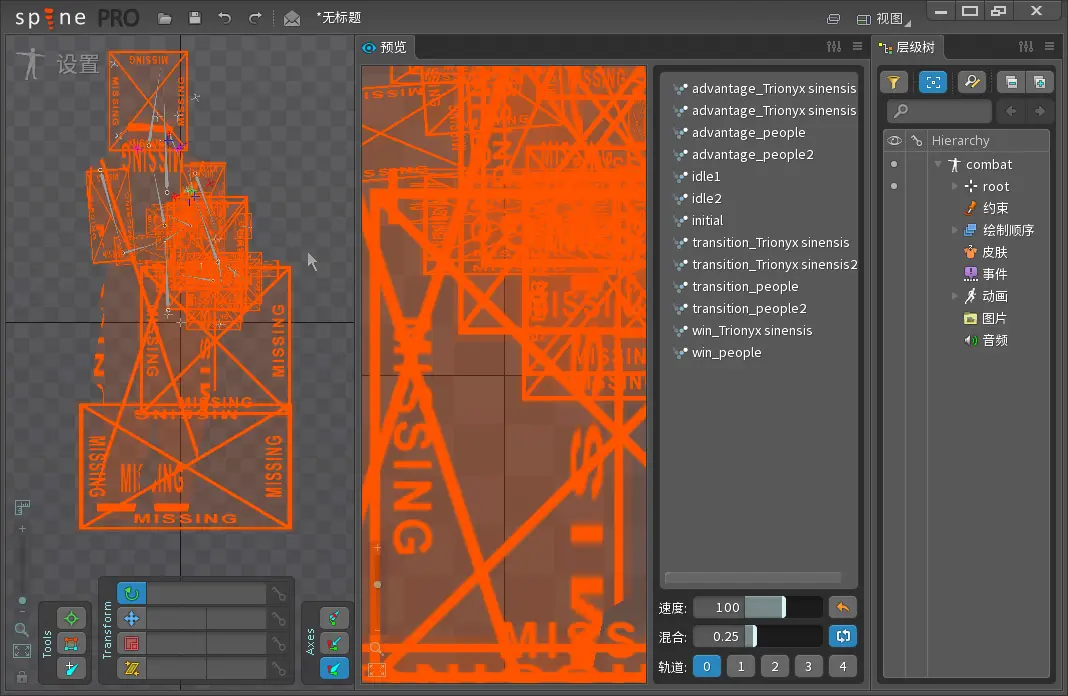This screenshot has height=696, width=1068.
Task: Select the Scale transform tool
Action: 131,643
